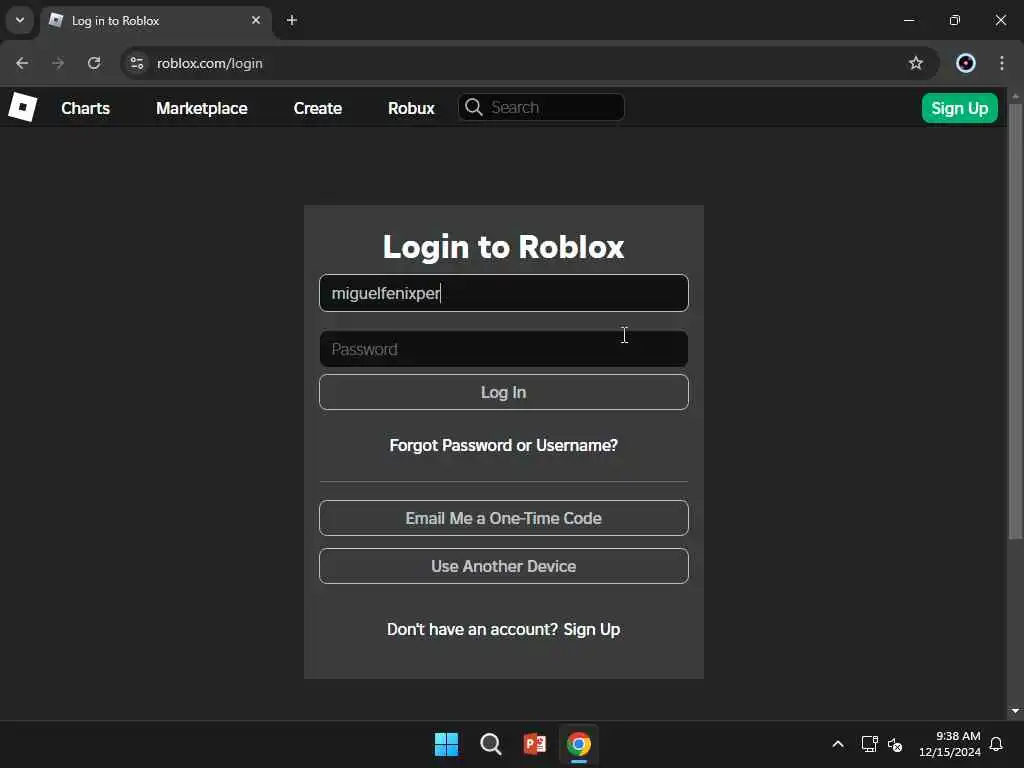
Task: Bookmark this page with the star icon
Action: click(916, 63)
